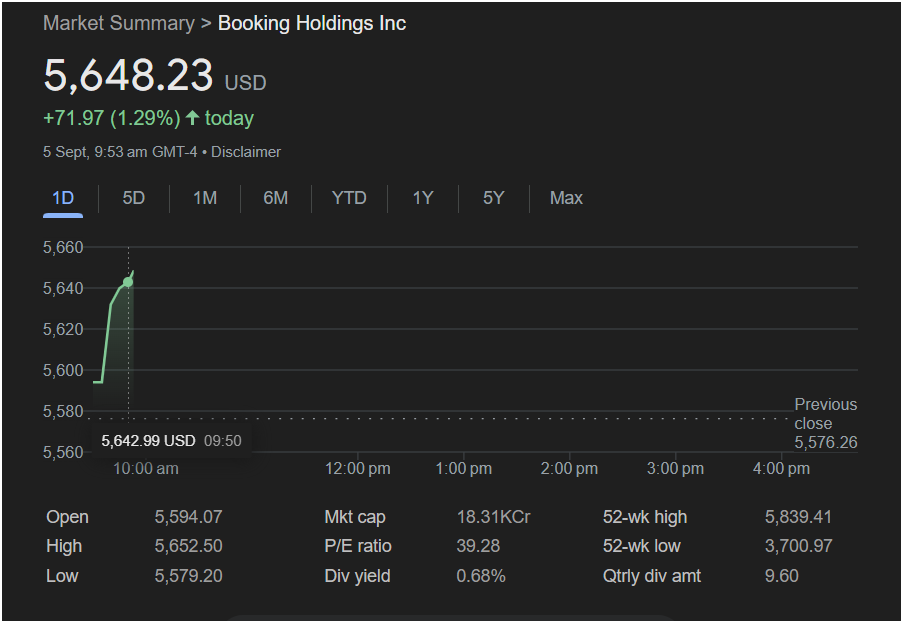Viewport: 903px width, 623px height.
Task: Select the YTD range tab
Action: [349, 198]
